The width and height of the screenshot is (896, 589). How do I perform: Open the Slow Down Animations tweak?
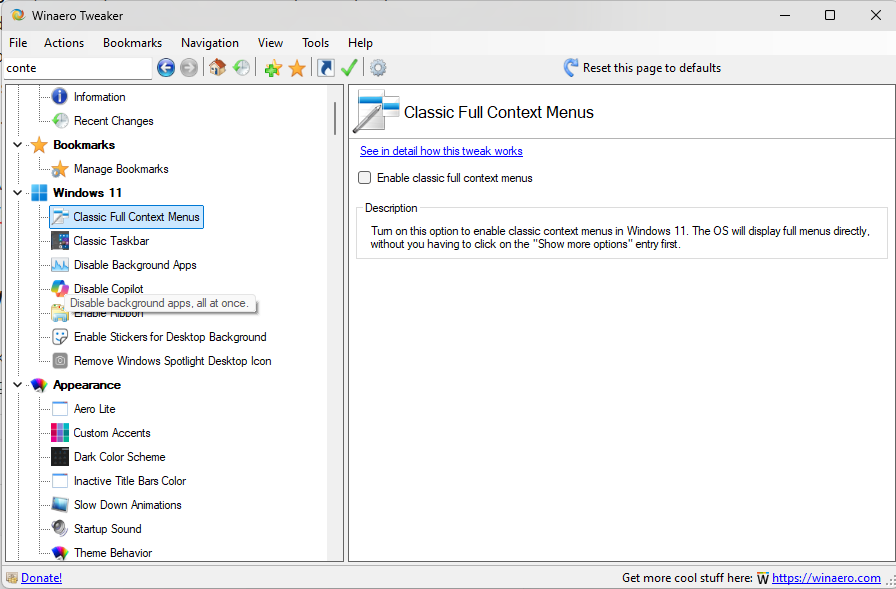[x=127, y=504]
